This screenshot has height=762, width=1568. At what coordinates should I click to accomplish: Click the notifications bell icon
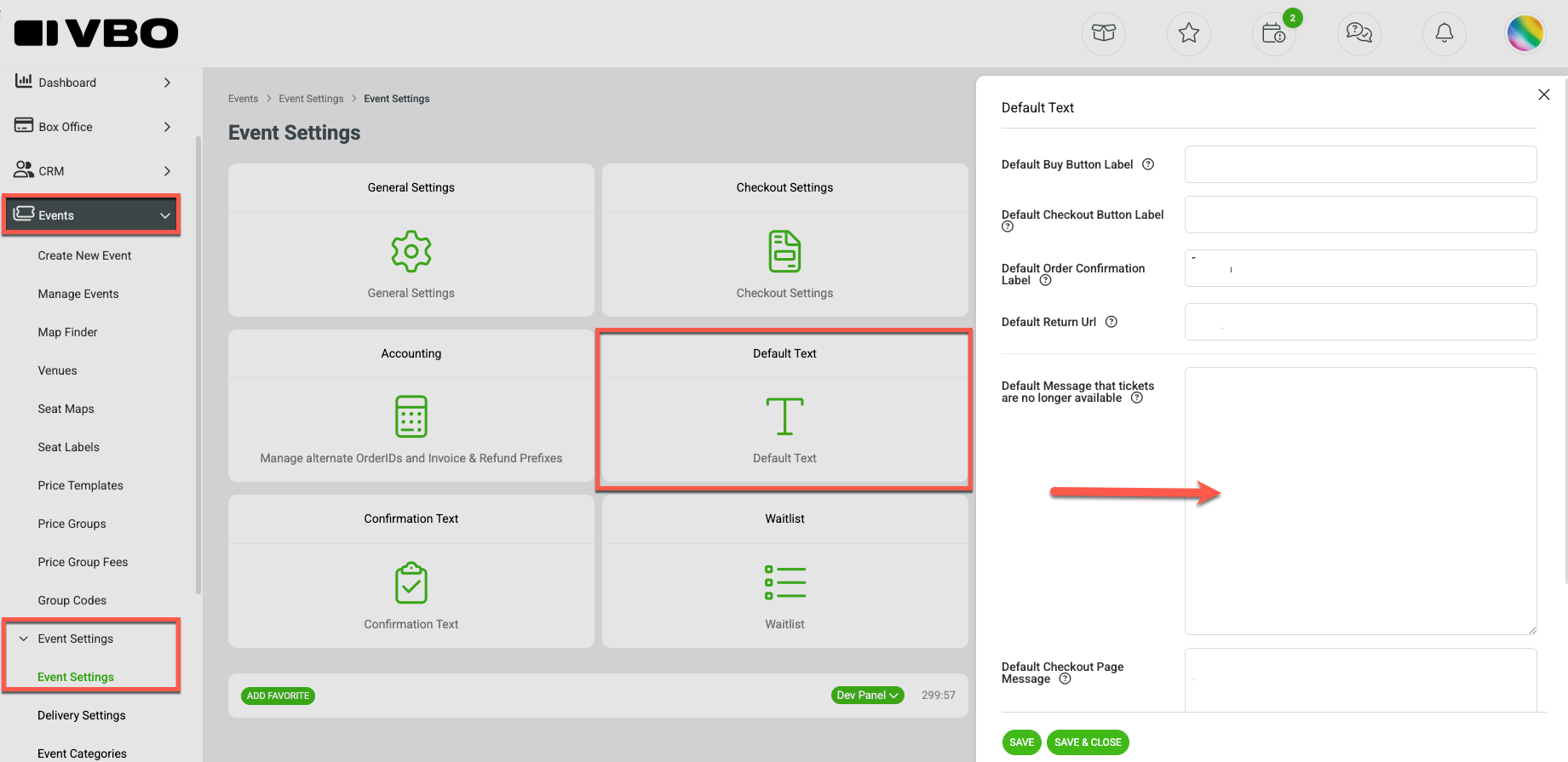1445,33
